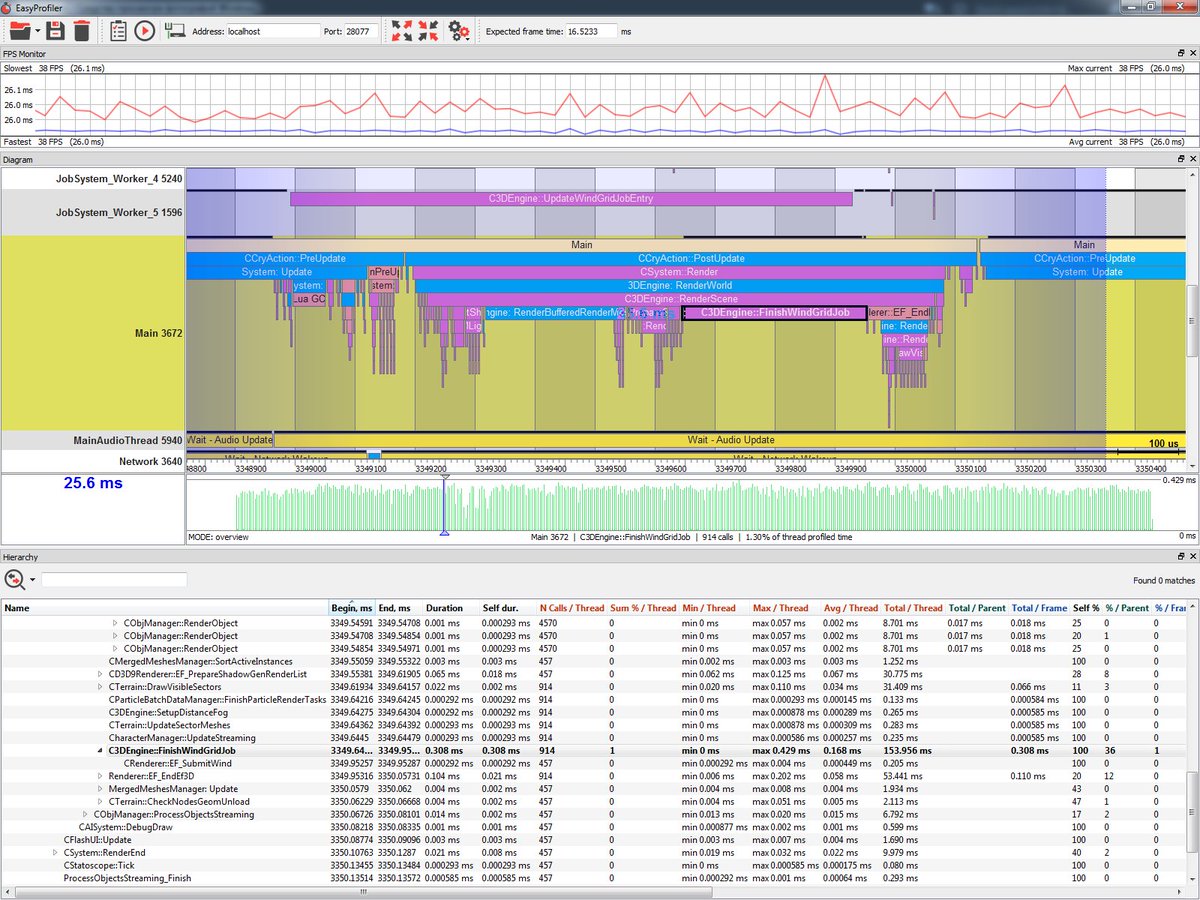This screenshot has height=900, width=1200.
Task: Click the expand all arrows icon
Action: [402, 31]
